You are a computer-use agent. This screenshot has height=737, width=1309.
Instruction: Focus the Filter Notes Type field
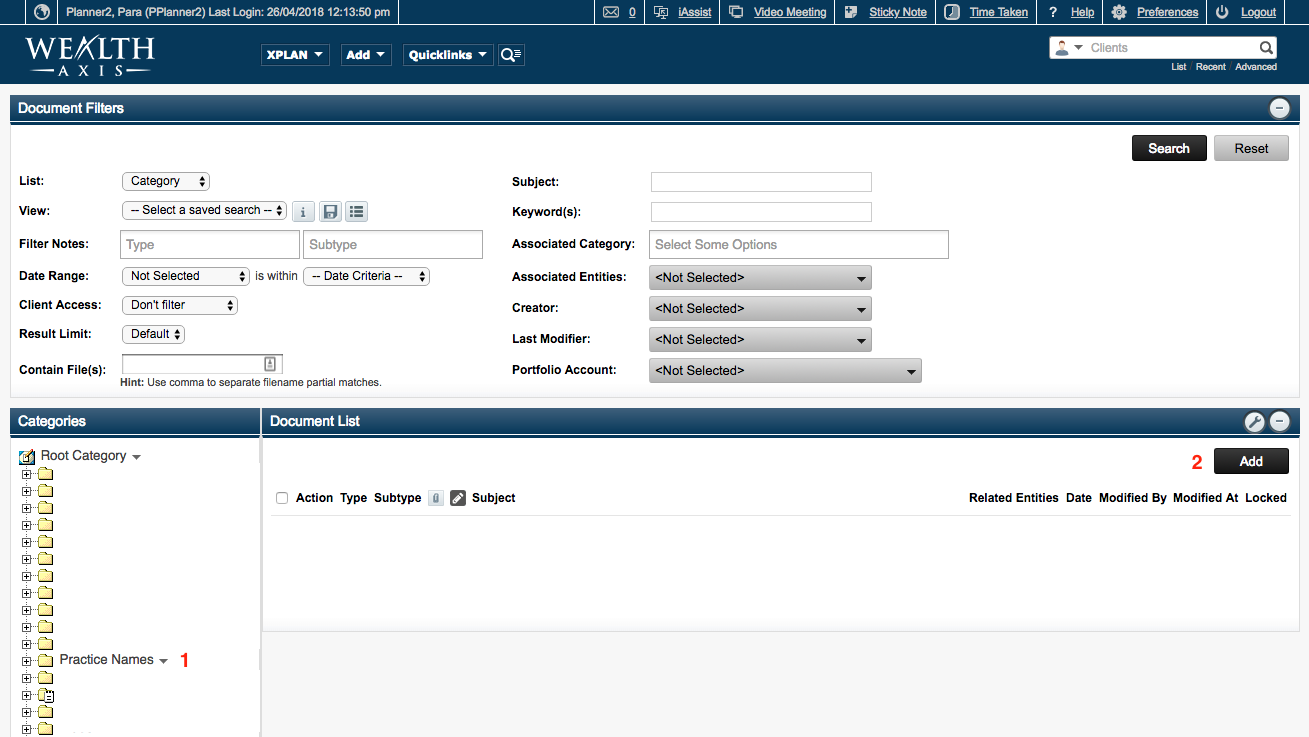click(x=210, y=244)
